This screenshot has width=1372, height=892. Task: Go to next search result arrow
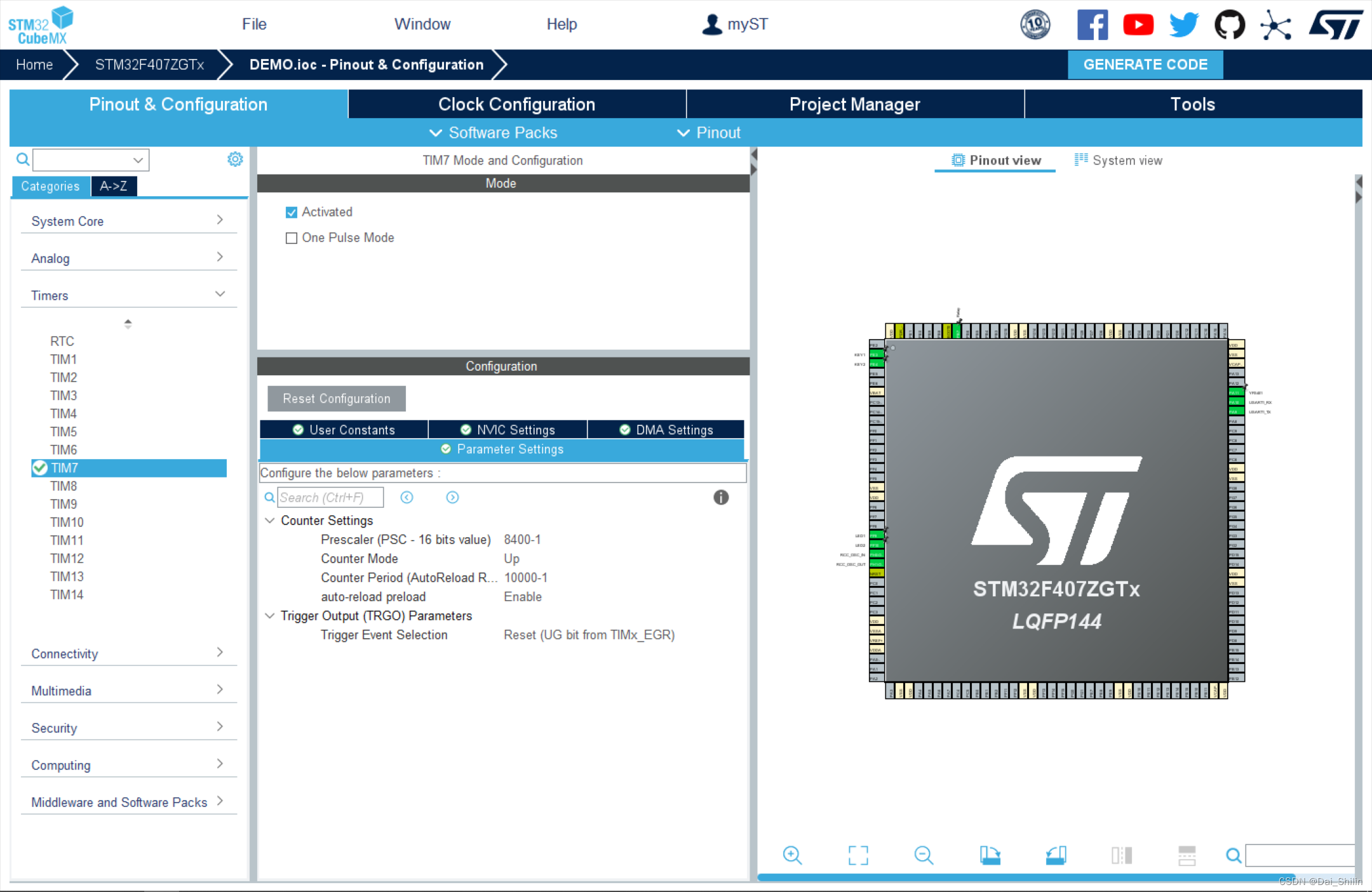(x=452, y=497)
